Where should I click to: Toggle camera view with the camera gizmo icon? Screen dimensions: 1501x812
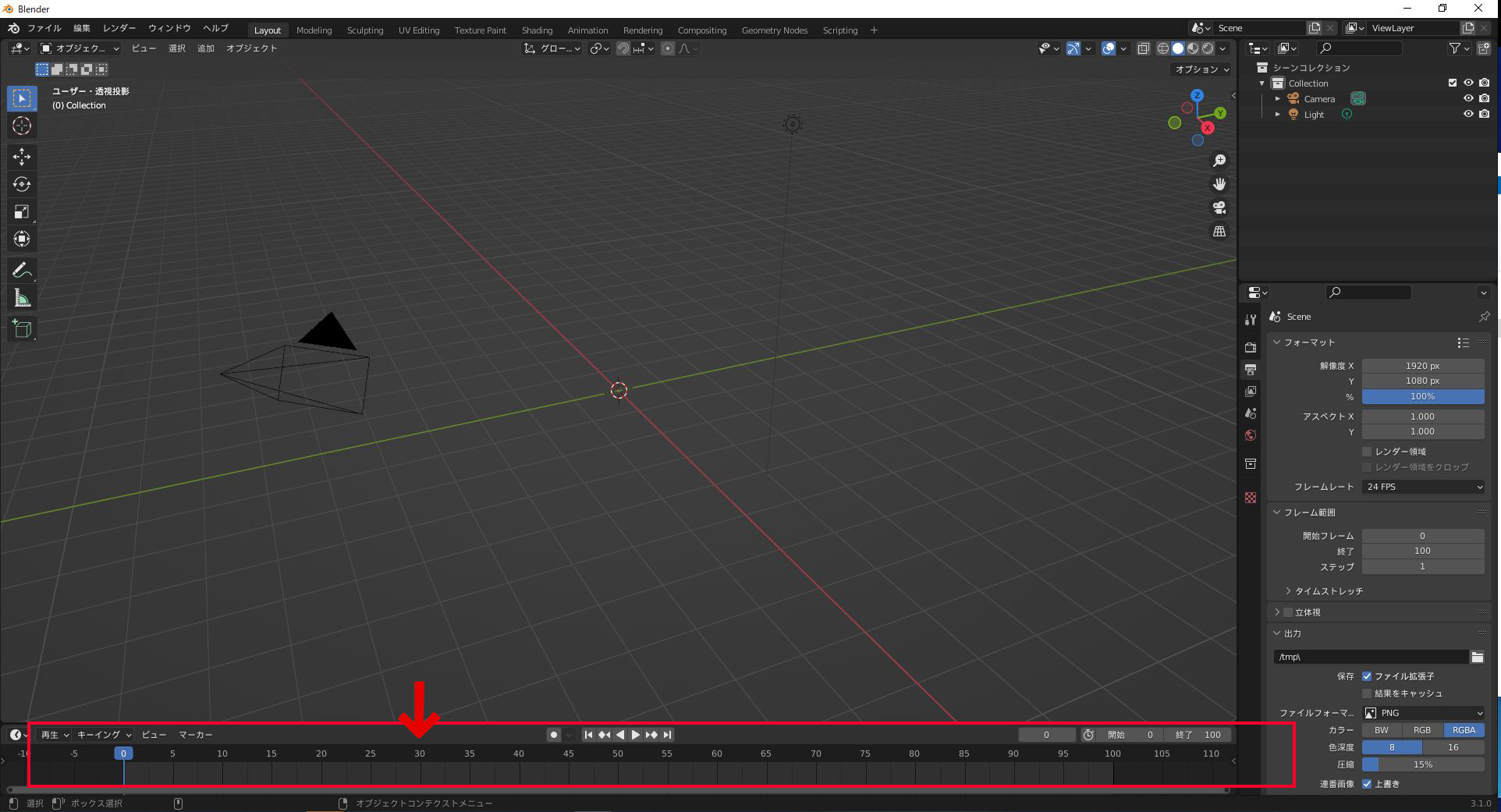click(x=1219, y=207)
